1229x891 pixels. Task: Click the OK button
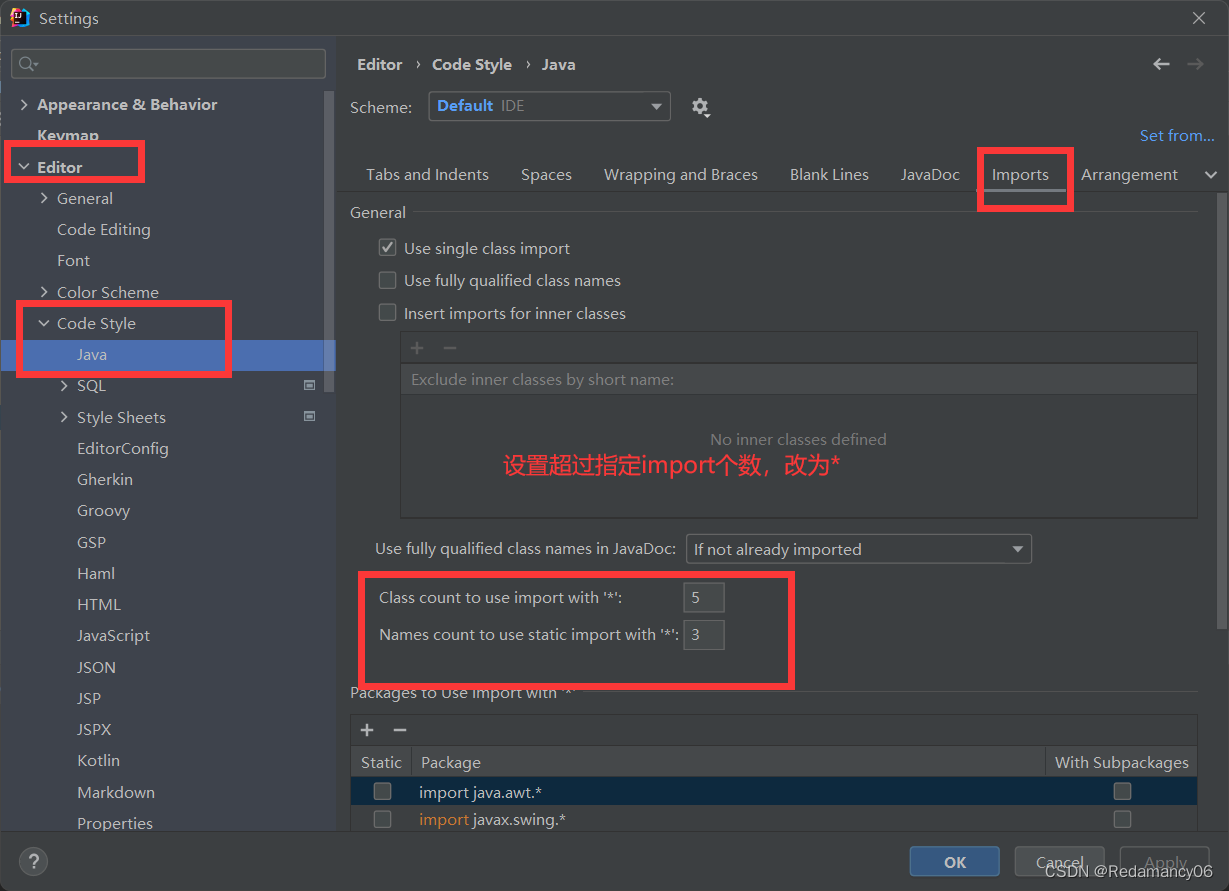tap(955, 862)
